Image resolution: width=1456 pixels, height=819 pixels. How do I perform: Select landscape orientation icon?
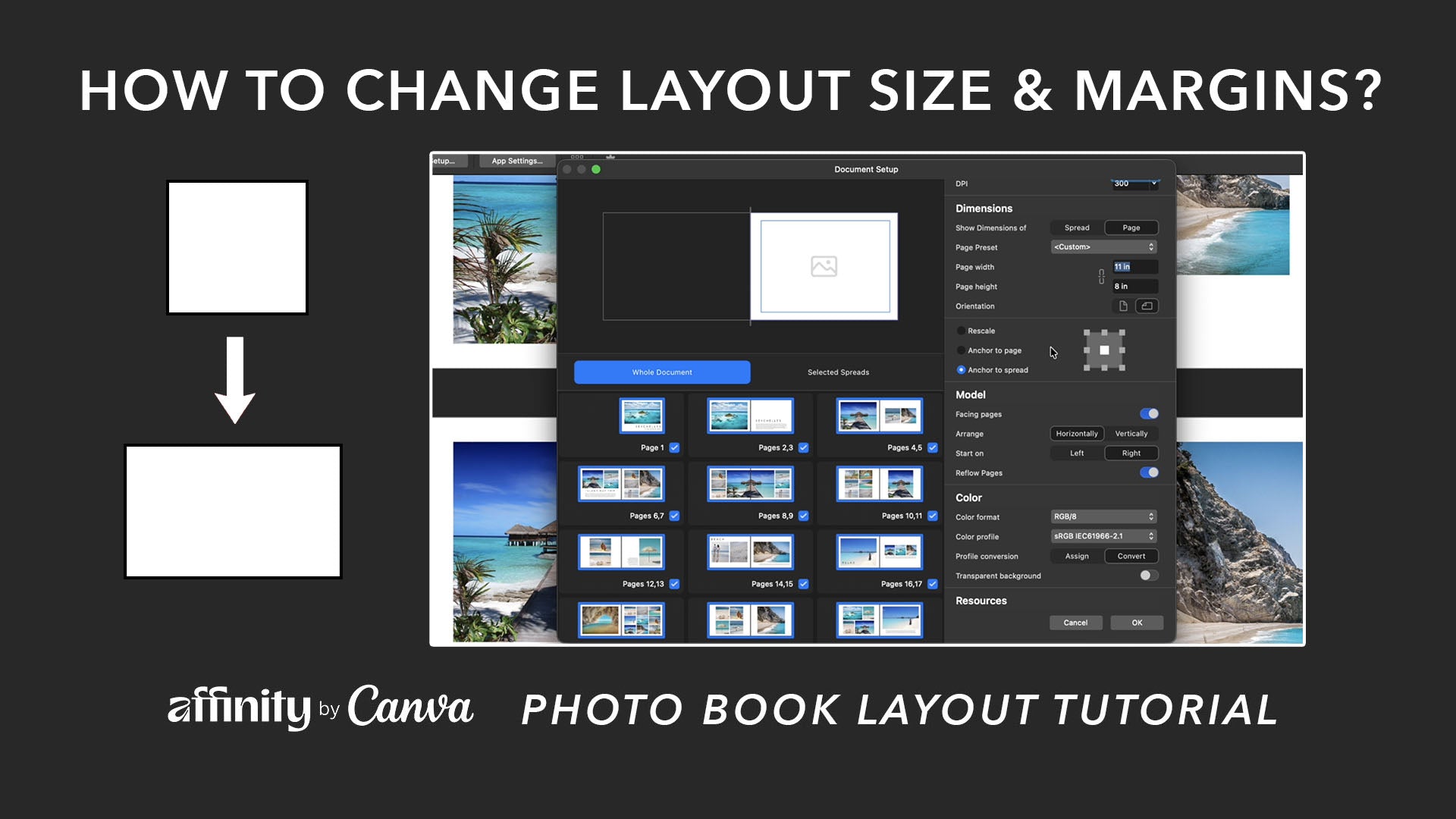[x=1147, y=306]
